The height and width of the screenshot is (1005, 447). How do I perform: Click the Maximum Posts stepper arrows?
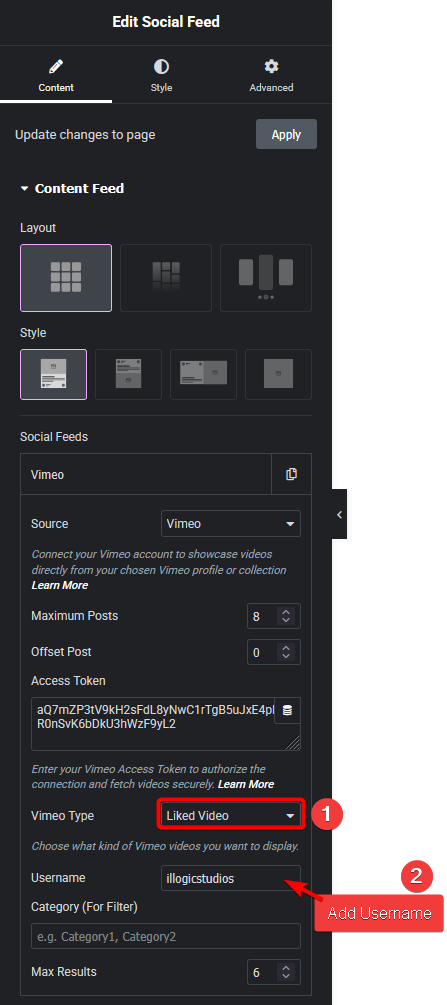click(x=287, y=617)
